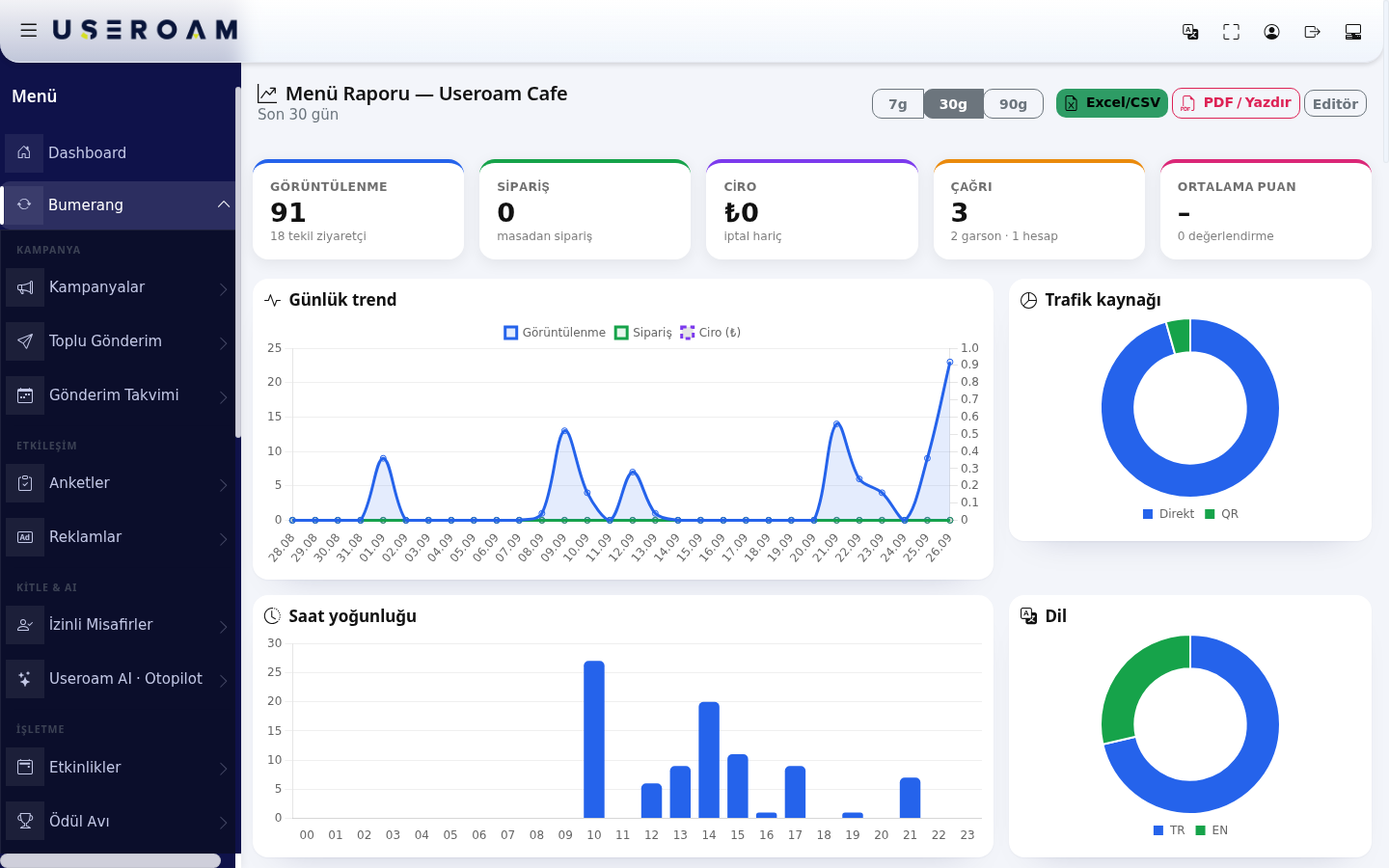Image resolution: width=1389 pixels, height=868 pixels.
Task: Click the language translate icon in header
Action: [x=1190, y=32]
